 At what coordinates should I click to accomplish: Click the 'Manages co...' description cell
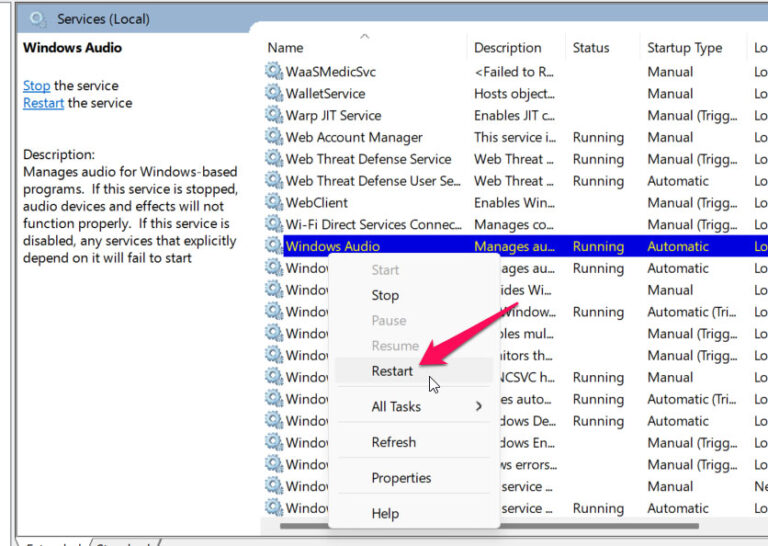514,225
